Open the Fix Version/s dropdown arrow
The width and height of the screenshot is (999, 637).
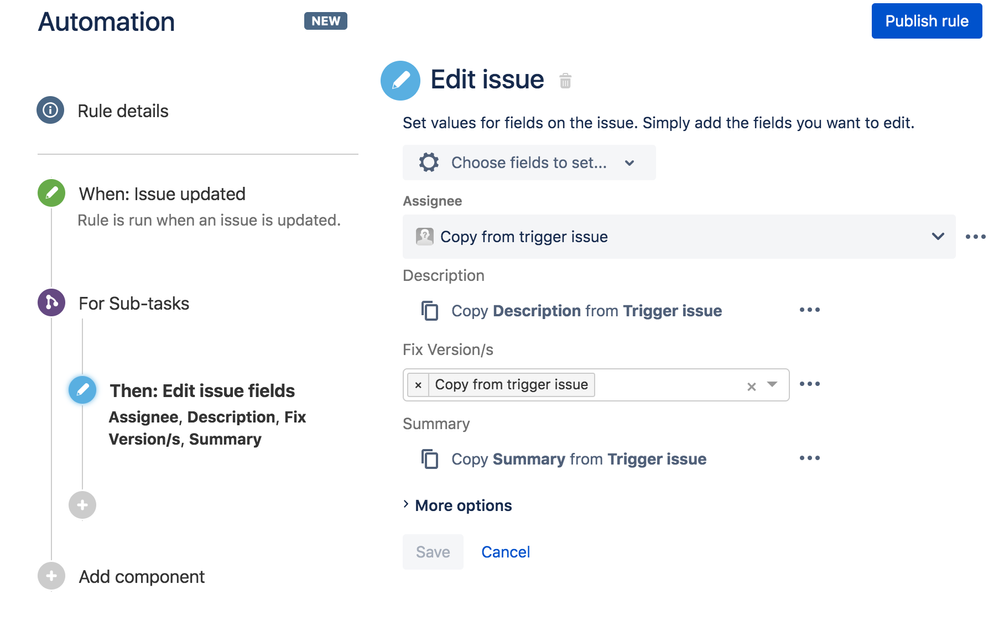point(771,384)
